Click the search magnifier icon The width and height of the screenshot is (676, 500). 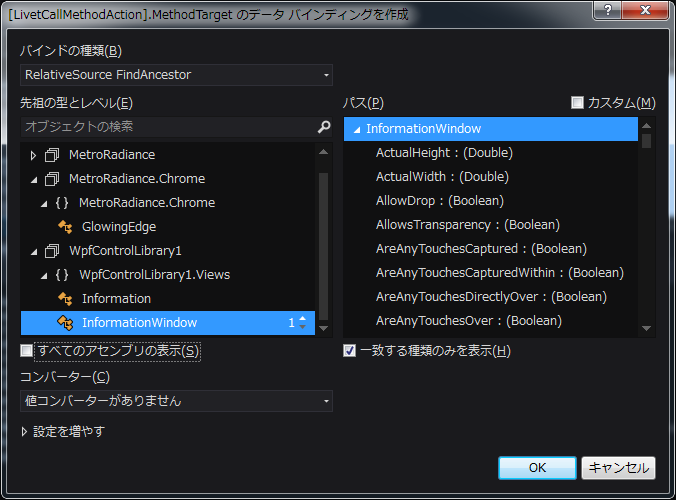324,127
